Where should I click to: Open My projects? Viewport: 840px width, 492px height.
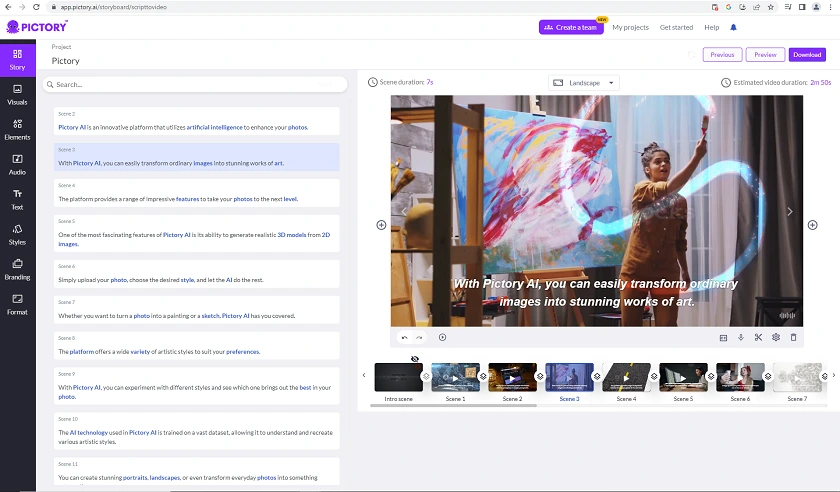tap(630, 27)
